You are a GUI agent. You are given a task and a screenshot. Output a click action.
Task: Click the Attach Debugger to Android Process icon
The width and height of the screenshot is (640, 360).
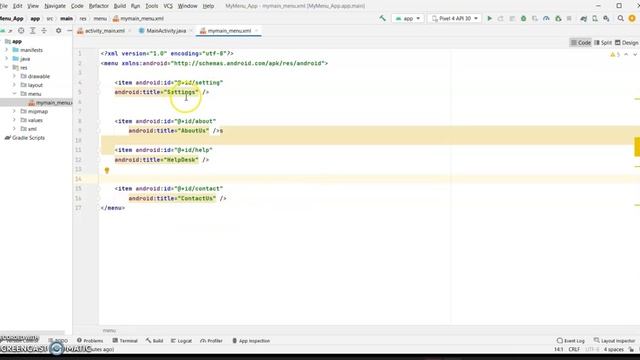(x=558, y=18)
